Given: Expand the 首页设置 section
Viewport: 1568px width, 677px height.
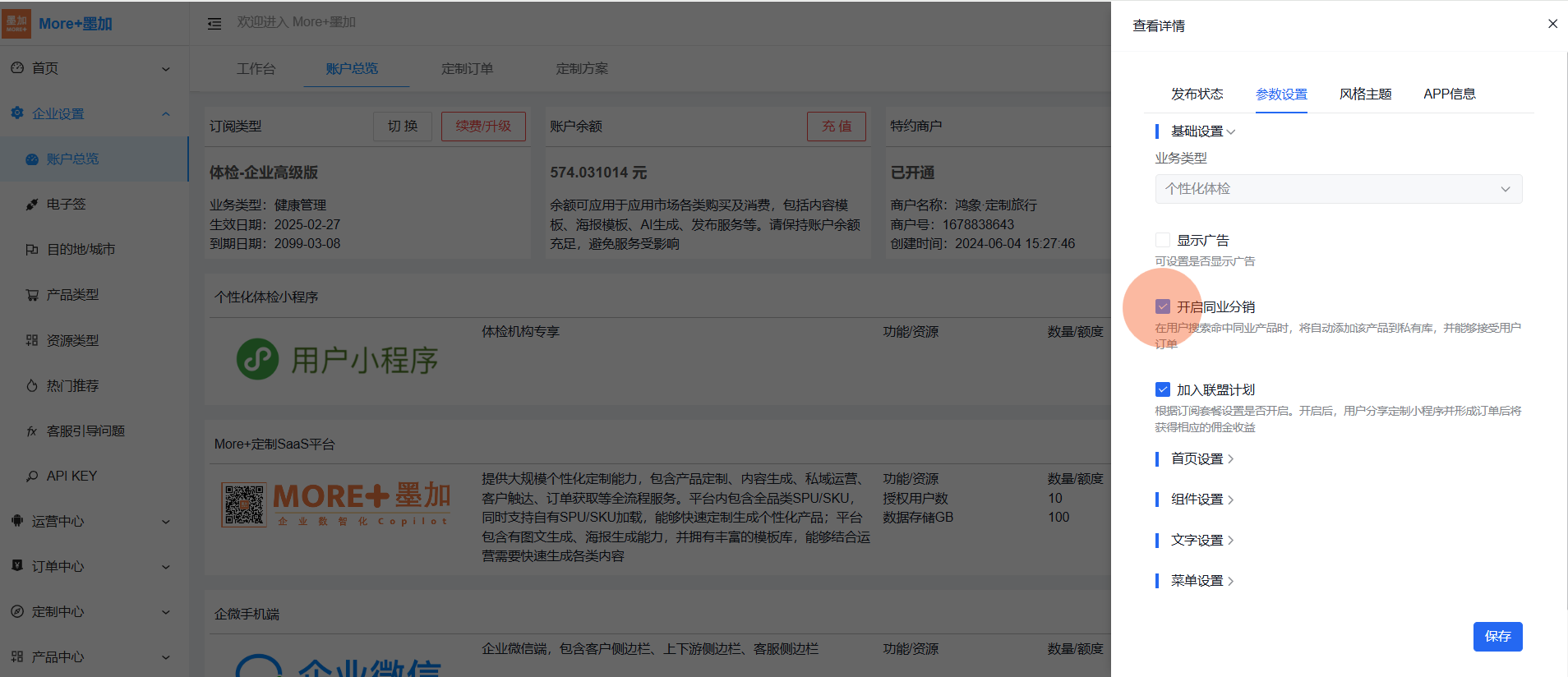Looking at the screenshot, I should click(1201, 459).
